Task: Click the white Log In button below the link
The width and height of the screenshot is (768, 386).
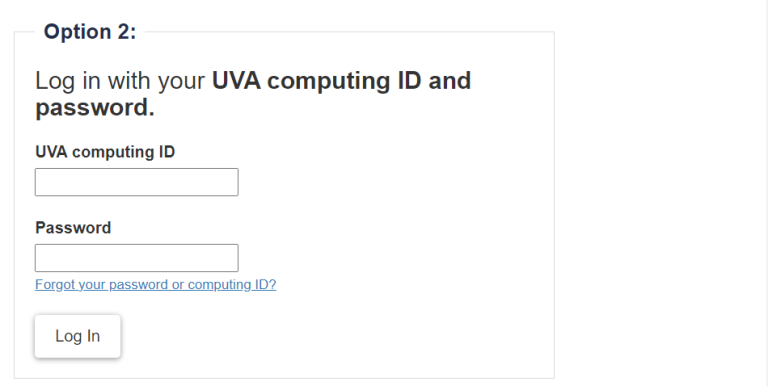Action: coord(77,336)
